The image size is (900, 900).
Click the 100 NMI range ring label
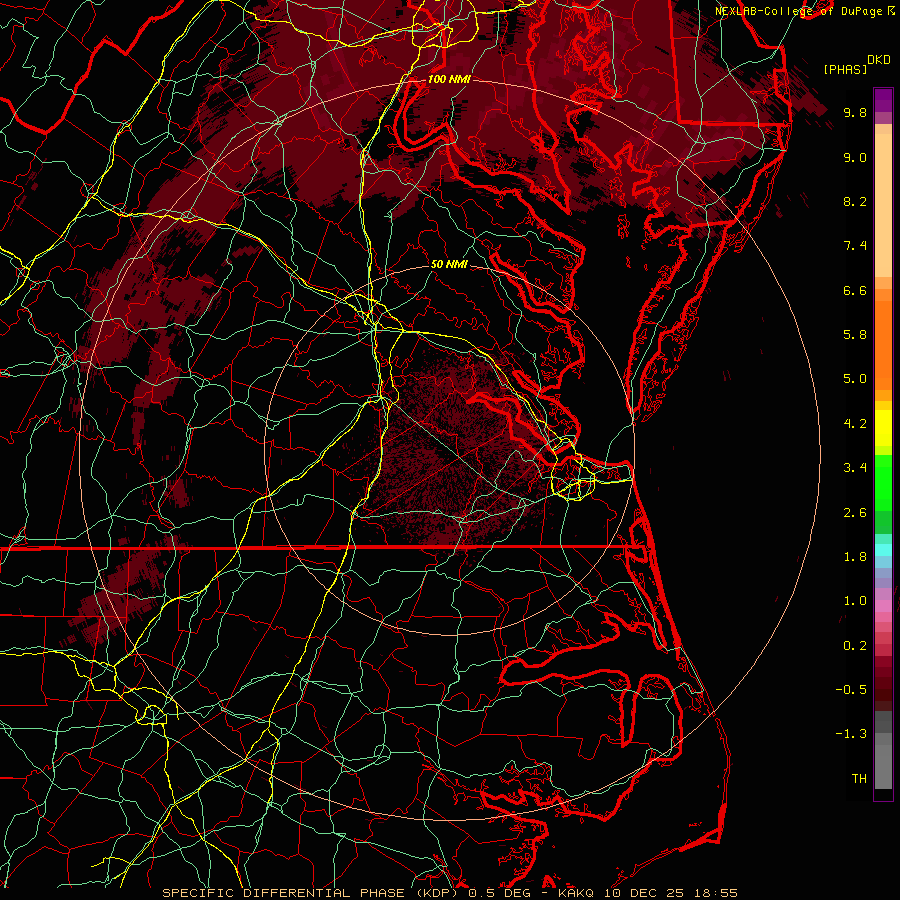tap(449, 79)
